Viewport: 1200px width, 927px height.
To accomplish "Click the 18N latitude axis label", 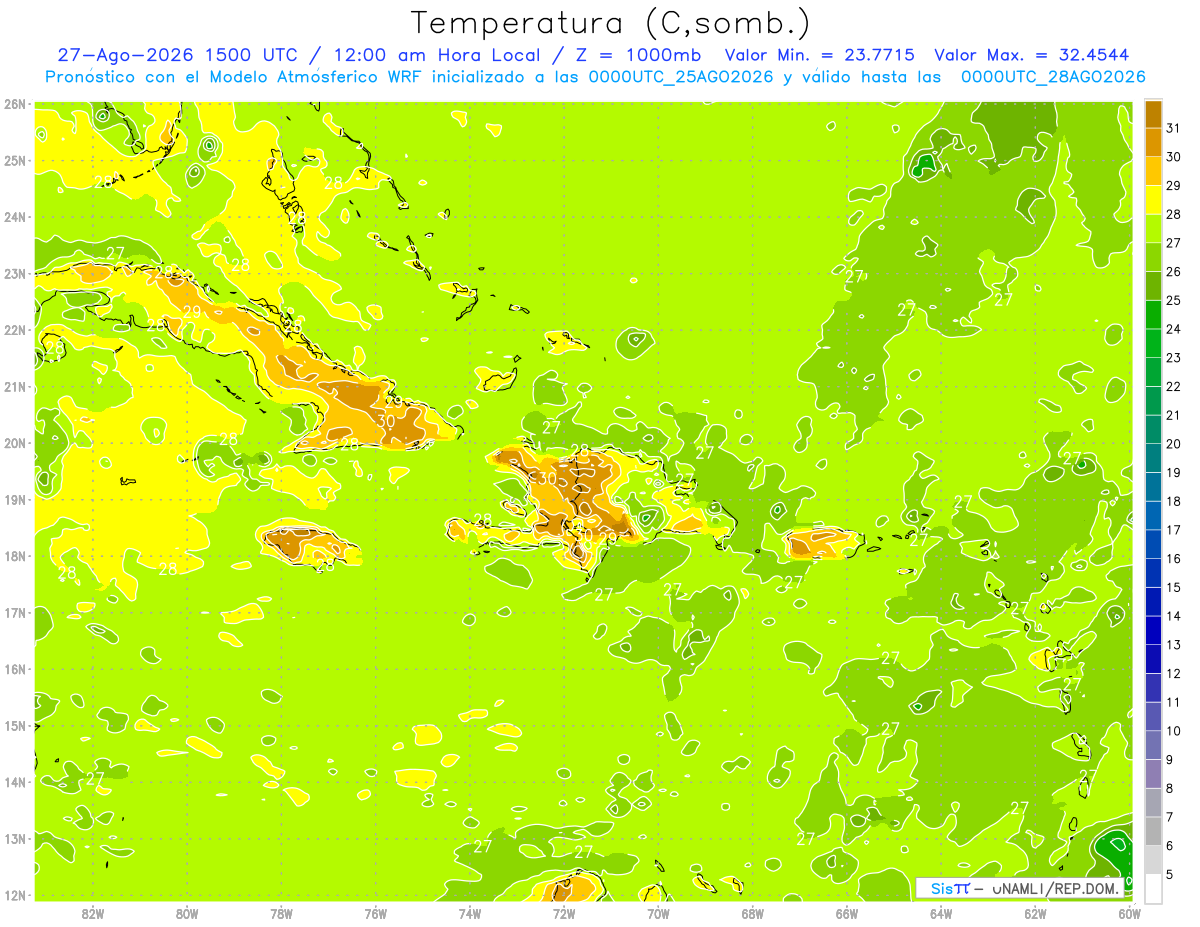I will pos(15,556).
